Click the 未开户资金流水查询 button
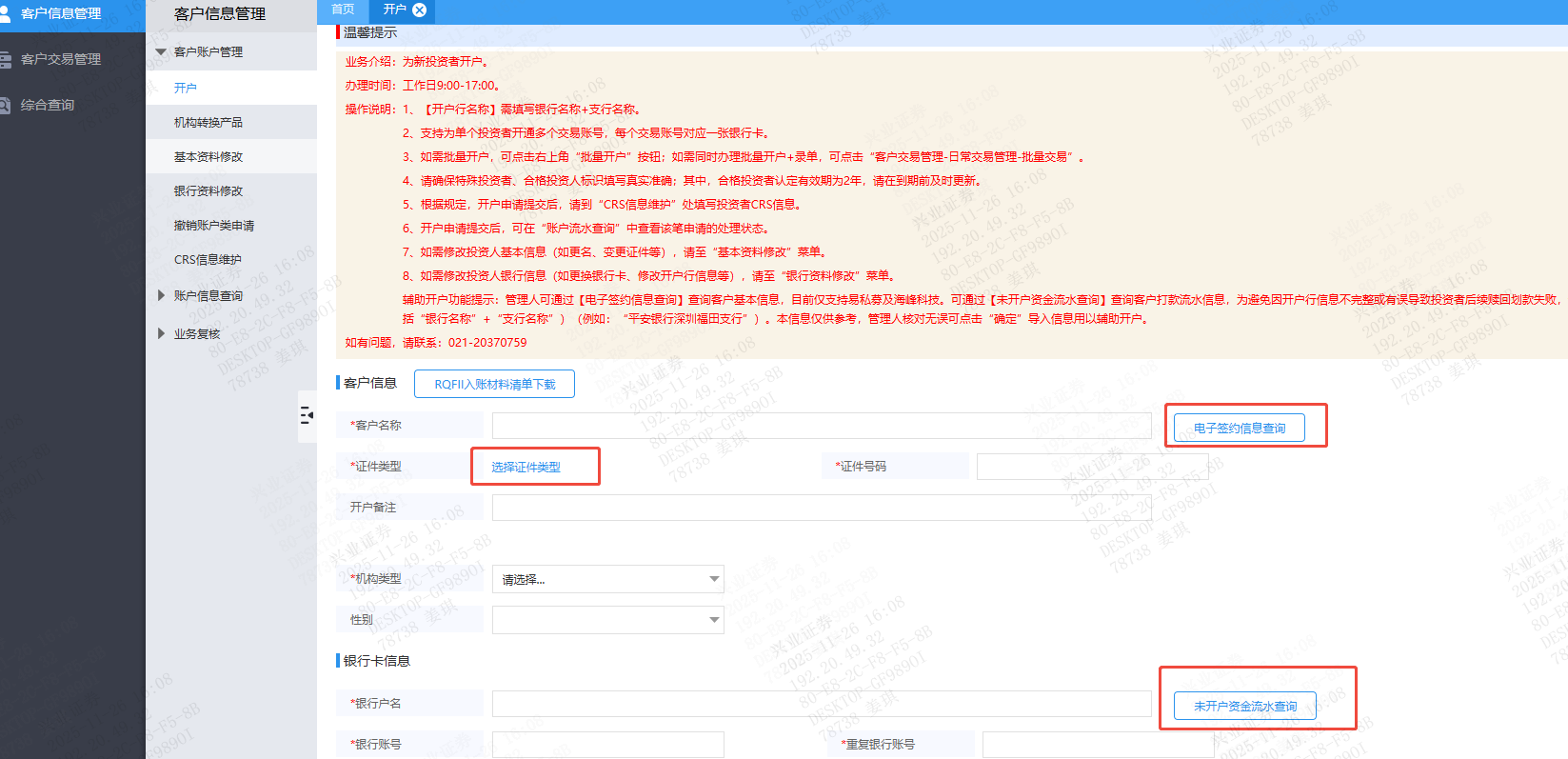The width and height of the screenshot is (1568, 759). point(1245,706)
